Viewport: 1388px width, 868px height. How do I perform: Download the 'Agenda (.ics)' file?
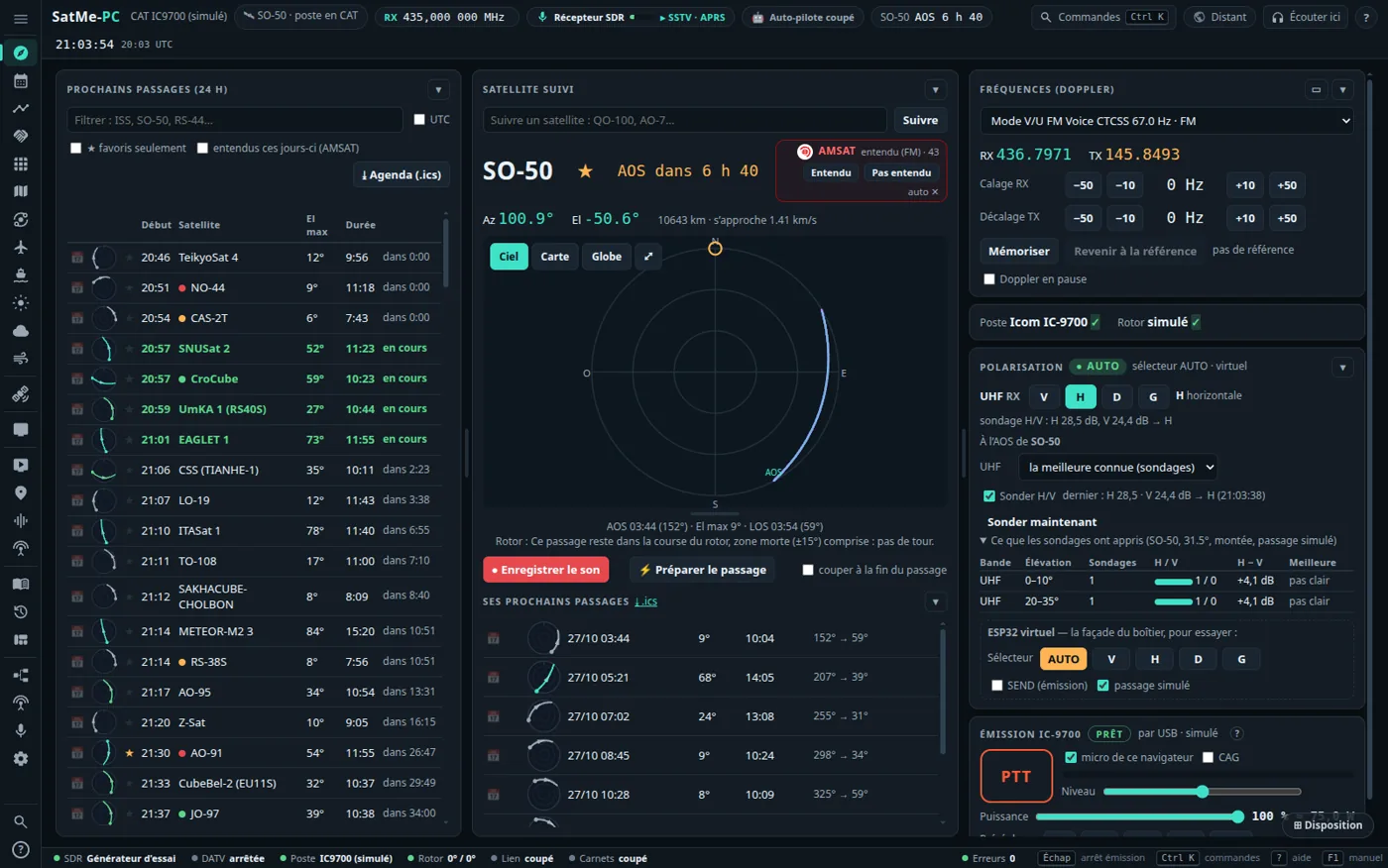[402, 174]
